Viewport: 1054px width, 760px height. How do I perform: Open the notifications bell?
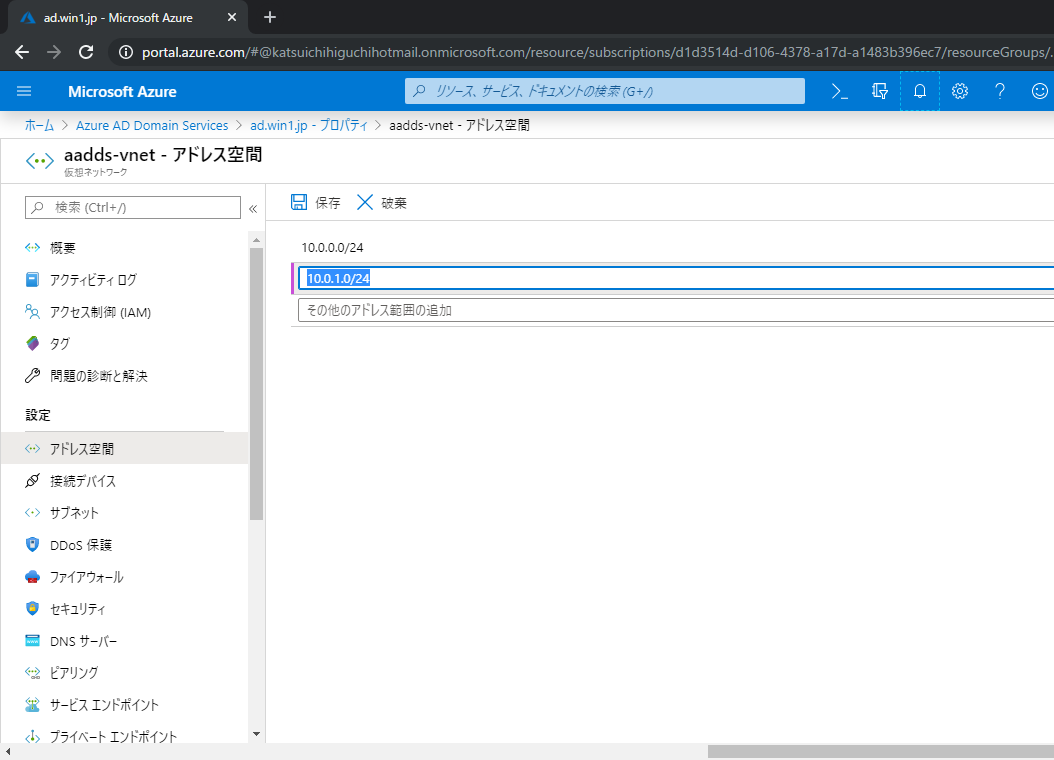pos(920,91)
